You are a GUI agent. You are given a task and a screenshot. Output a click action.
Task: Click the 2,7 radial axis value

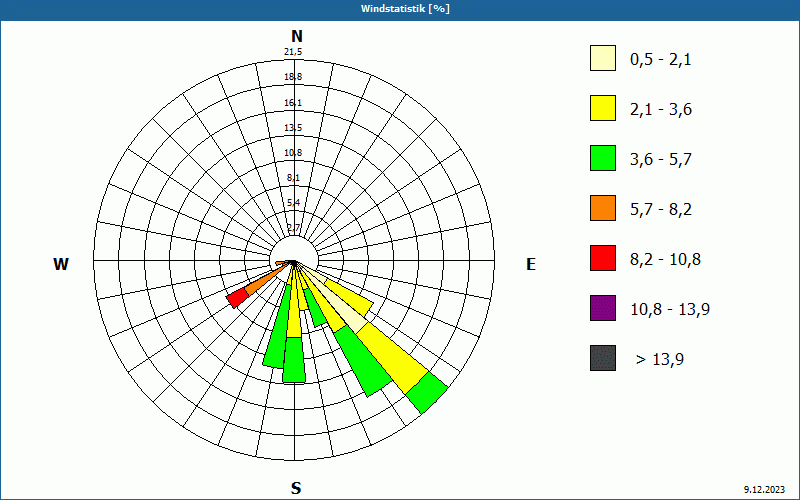(293, 228)
